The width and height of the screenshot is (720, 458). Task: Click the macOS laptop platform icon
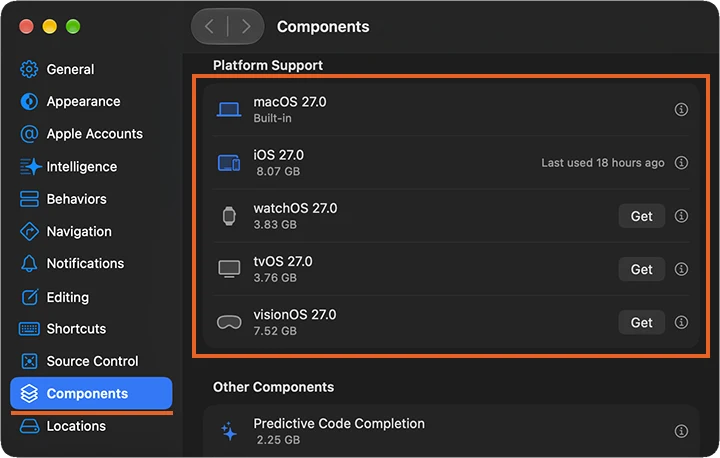(x=229, y=109)
